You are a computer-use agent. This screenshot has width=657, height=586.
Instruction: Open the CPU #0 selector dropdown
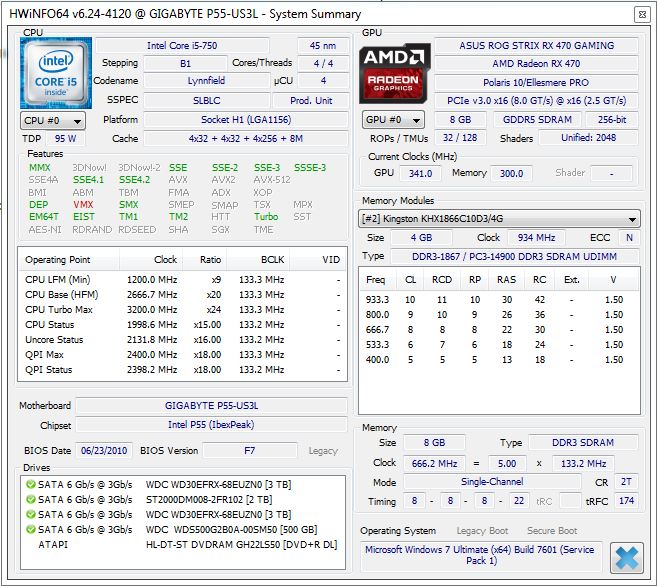coord(53,121)
